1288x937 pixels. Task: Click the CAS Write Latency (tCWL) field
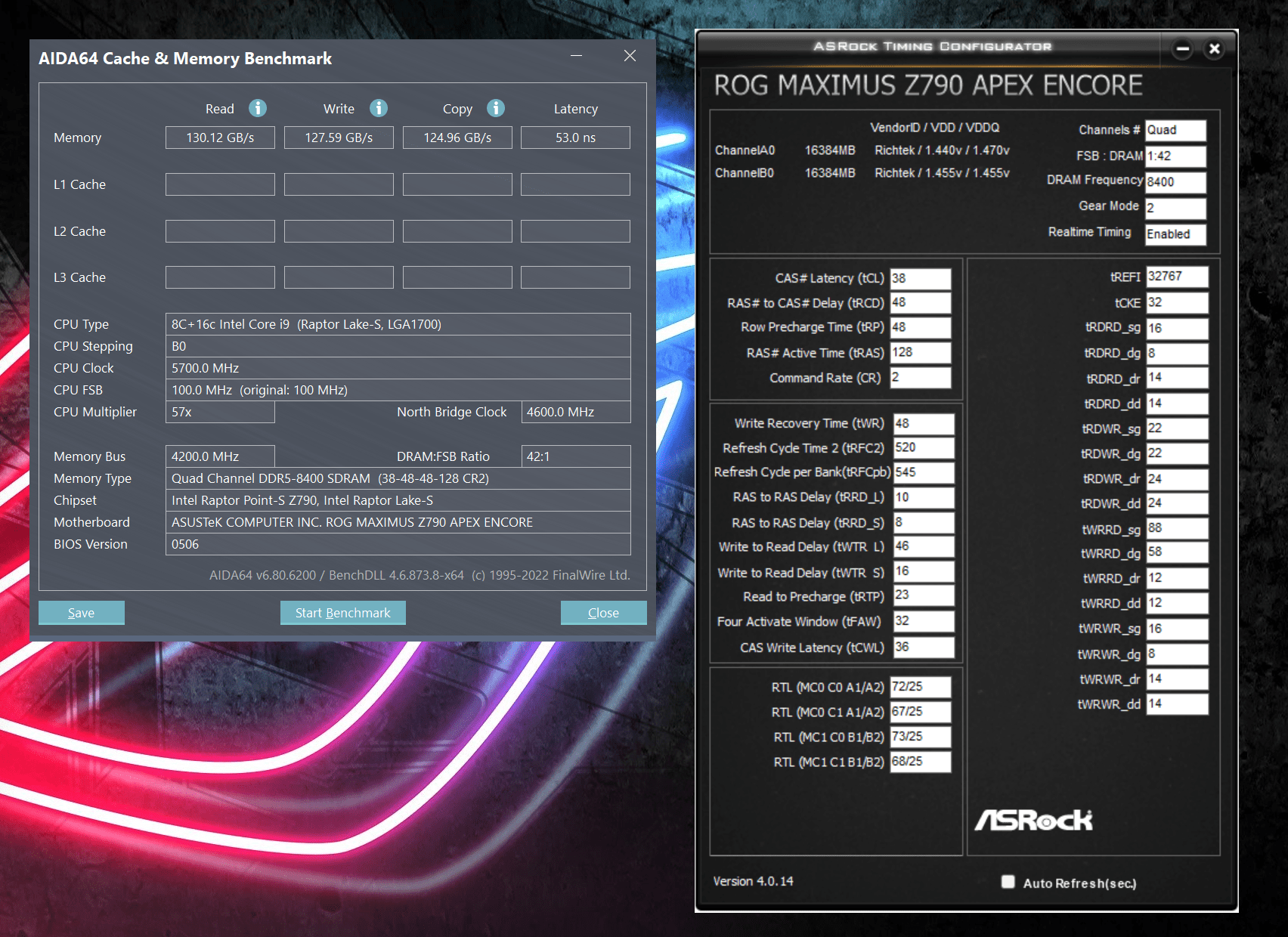point(924,647)
